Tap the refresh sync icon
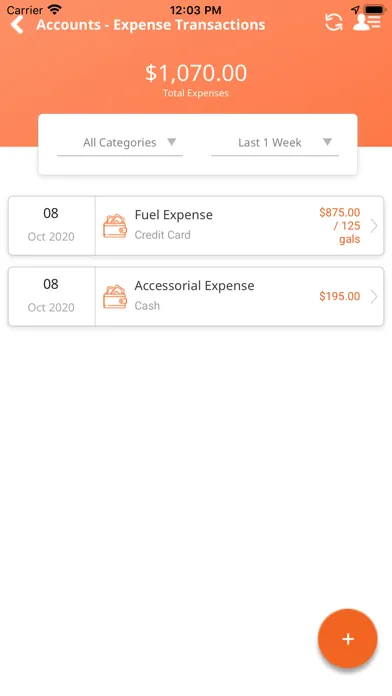The width and height of the screenshot is (392, 696). 333,22
